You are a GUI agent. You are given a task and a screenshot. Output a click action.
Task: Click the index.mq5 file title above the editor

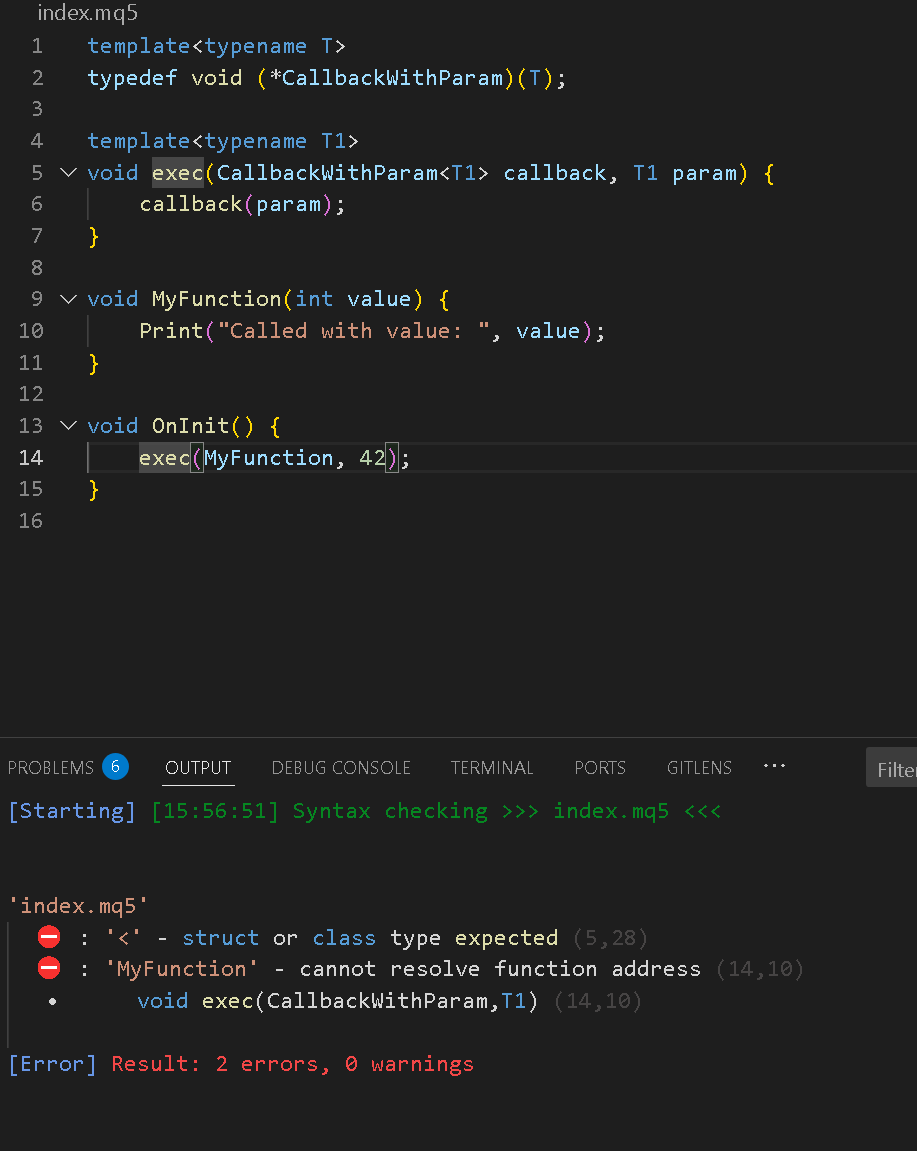coord(87,13)
